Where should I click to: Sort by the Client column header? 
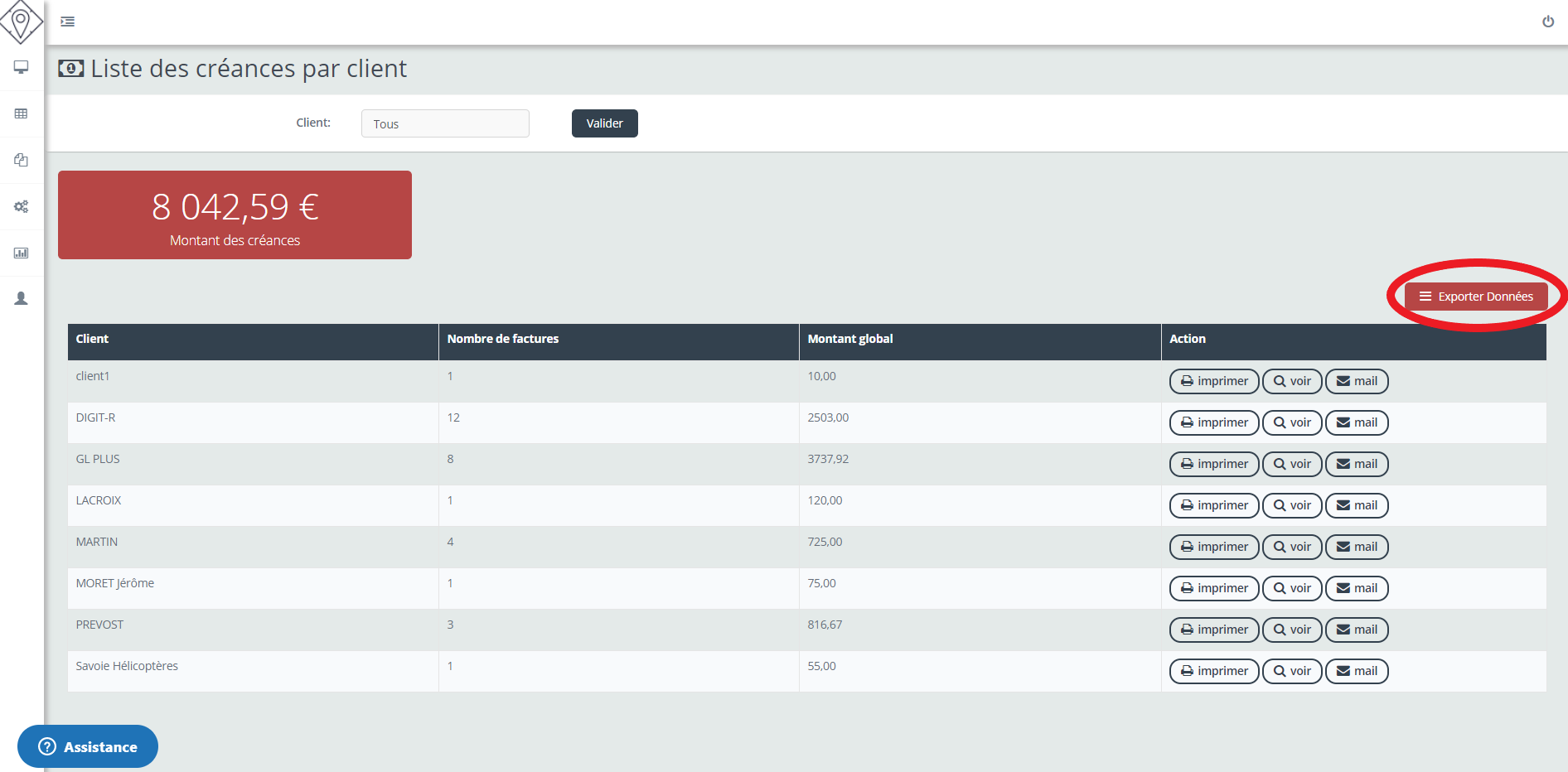93,339
